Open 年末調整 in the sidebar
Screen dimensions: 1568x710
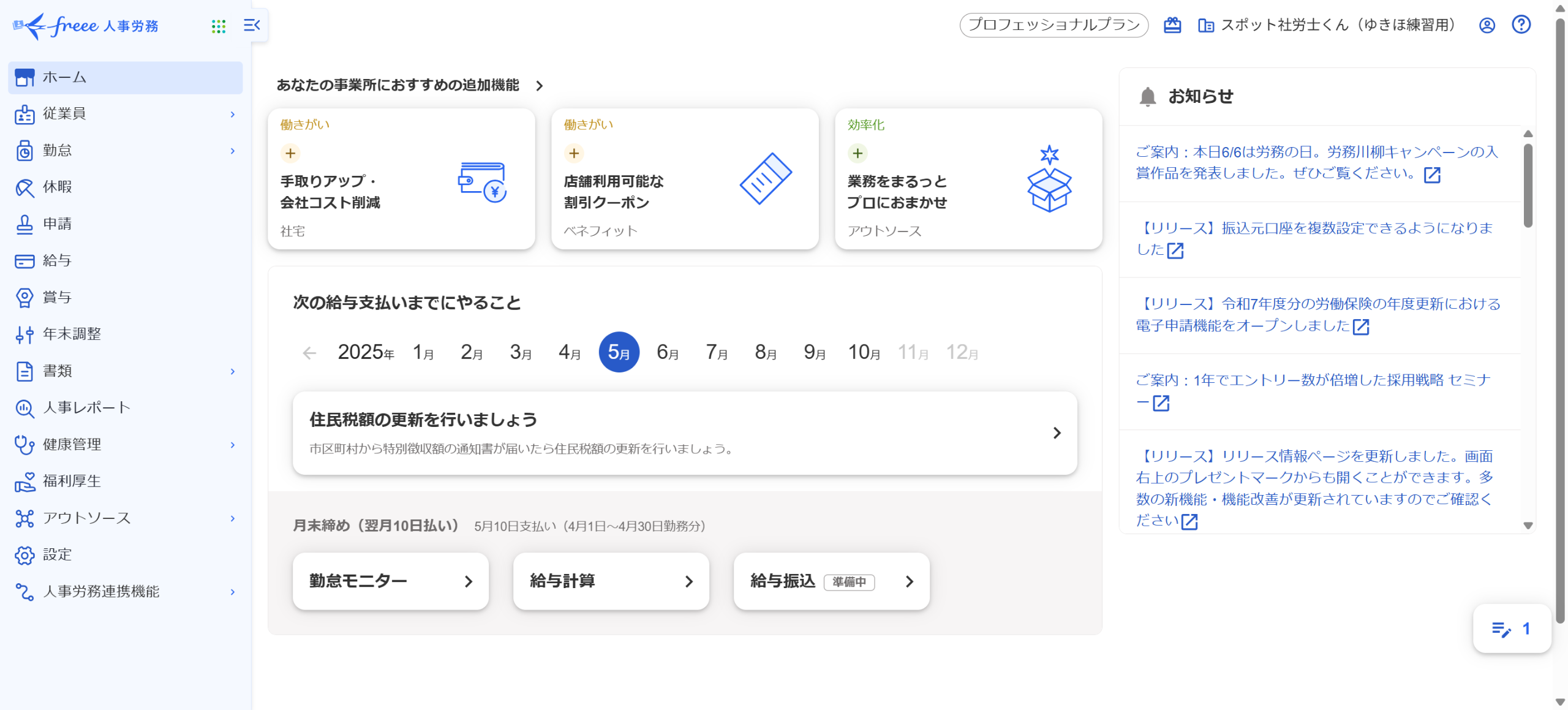72,334
